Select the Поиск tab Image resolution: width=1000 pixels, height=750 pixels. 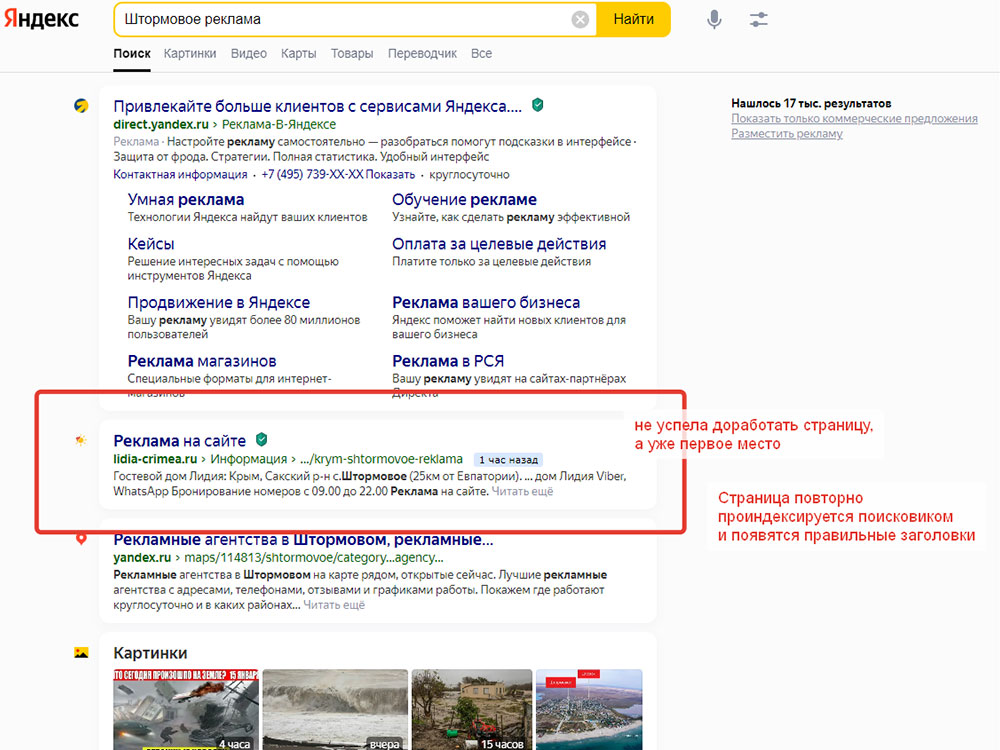click(x=132, y=54)
